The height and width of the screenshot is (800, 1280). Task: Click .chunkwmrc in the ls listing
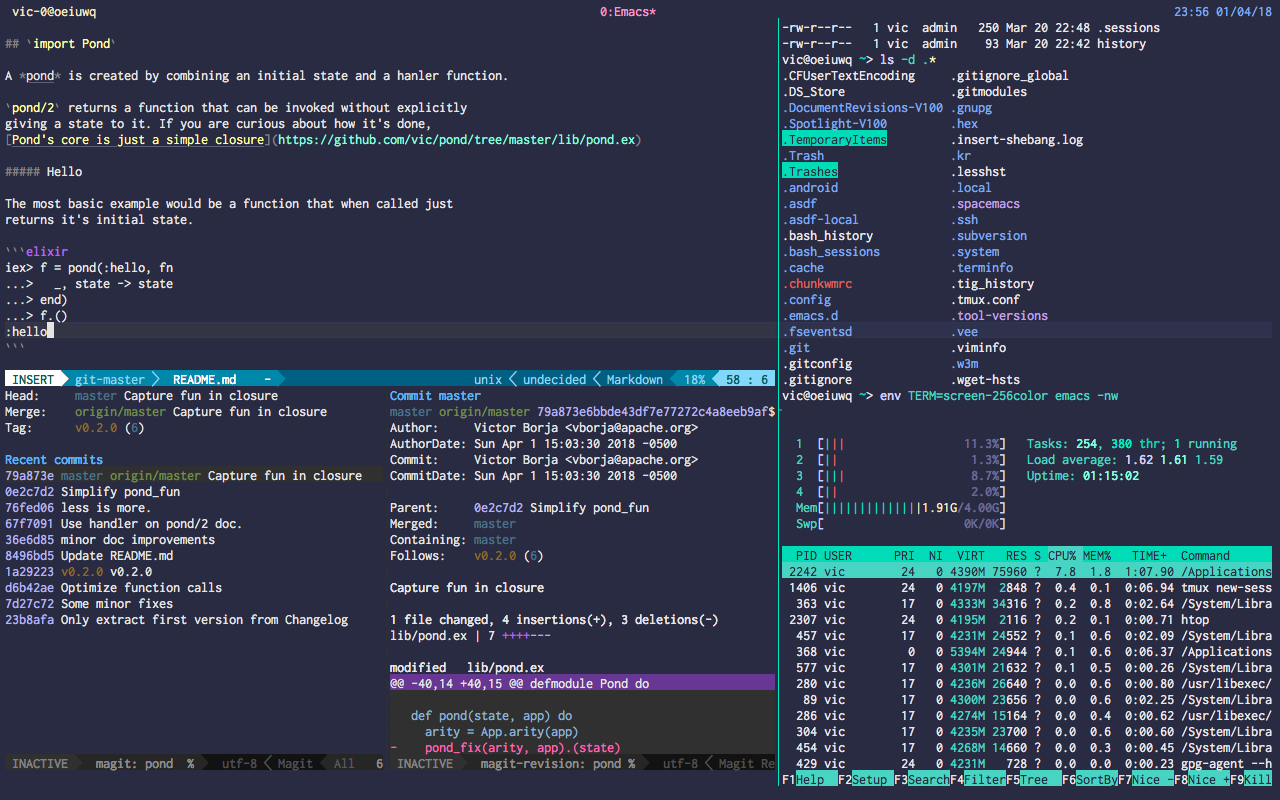pyautogui.click(x=817, y=284)
